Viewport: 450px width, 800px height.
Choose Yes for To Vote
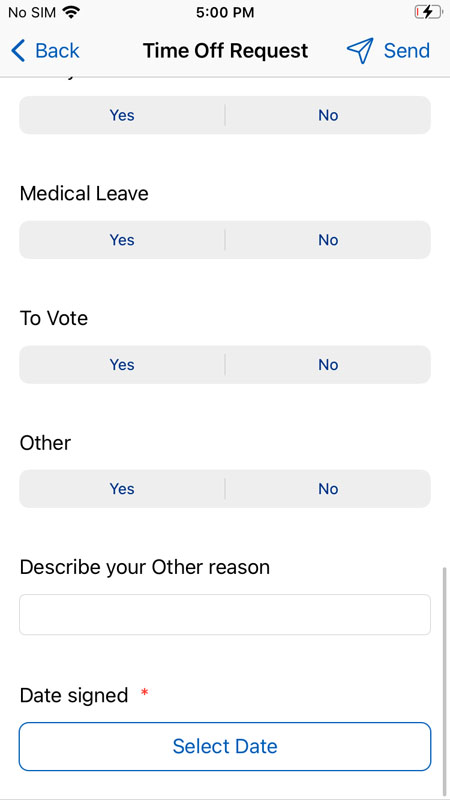[x=122, y=364]
